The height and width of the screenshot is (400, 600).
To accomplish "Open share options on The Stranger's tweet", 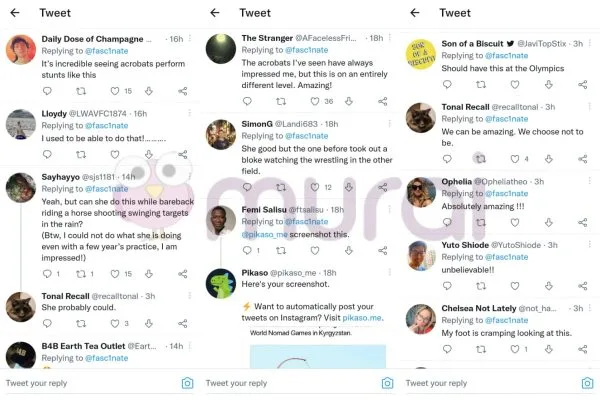I will click(x=383, y=101).
